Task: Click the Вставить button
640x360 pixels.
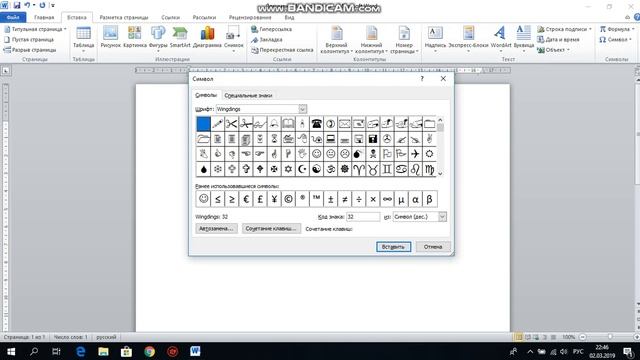Action: pos(393,247)
